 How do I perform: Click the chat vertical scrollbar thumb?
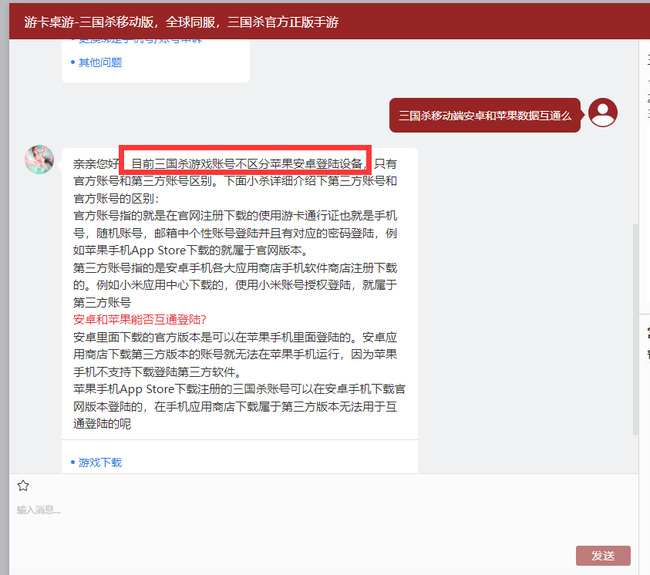pos(635,329)
